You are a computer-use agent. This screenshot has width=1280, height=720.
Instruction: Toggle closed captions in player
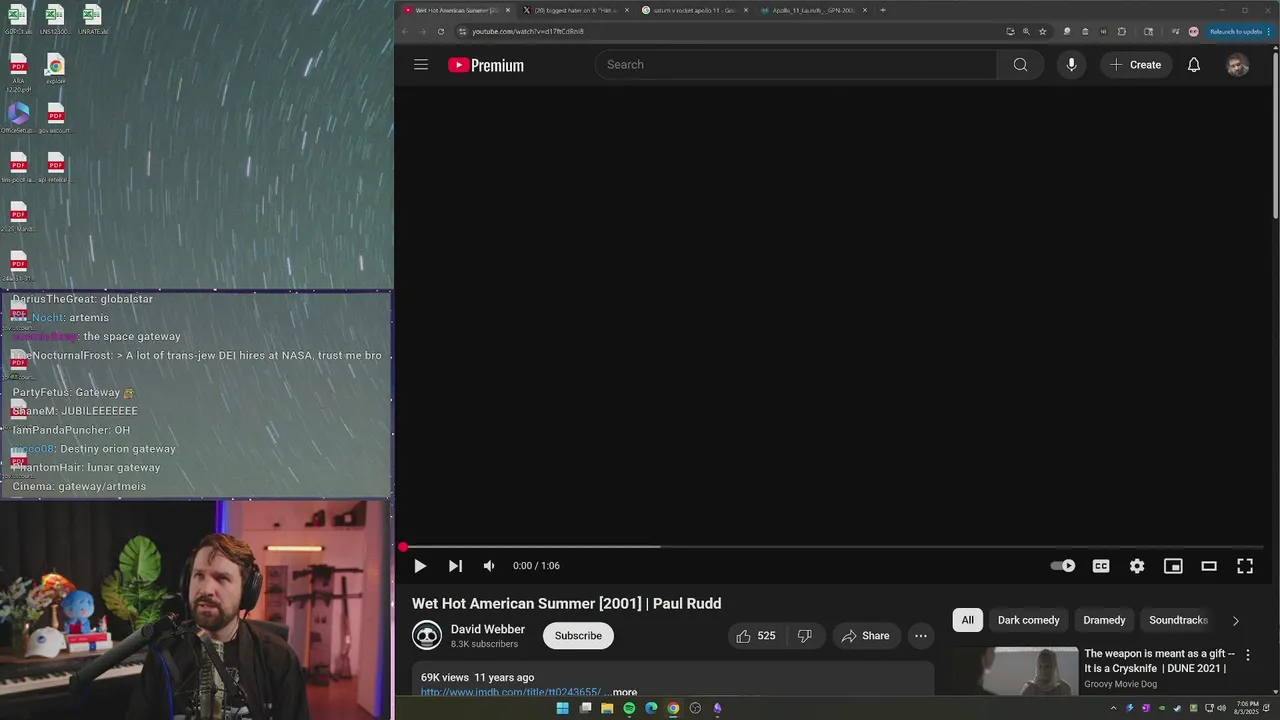tap(1101, 566)
